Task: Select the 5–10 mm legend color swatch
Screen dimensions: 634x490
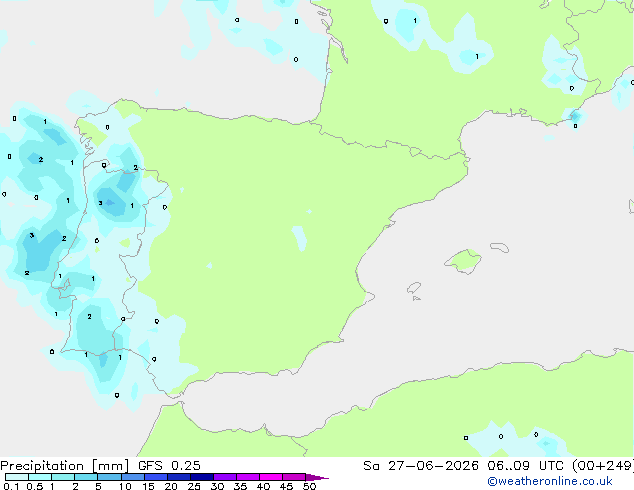Action: (109, 477)
